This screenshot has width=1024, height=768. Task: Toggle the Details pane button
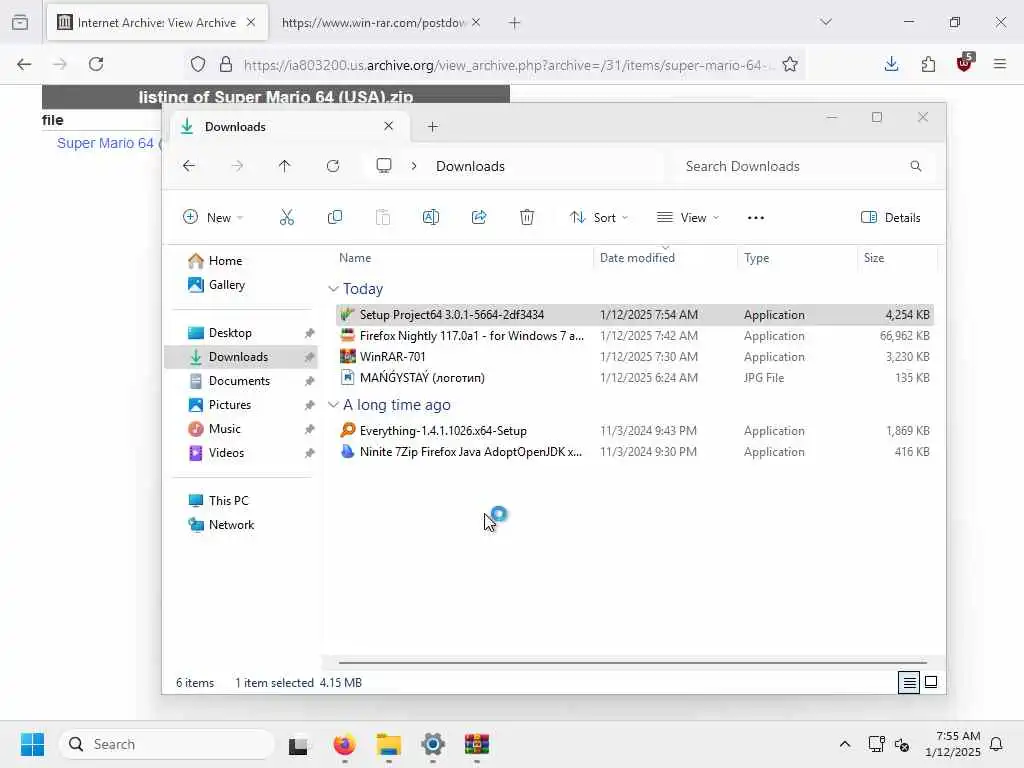891,217
